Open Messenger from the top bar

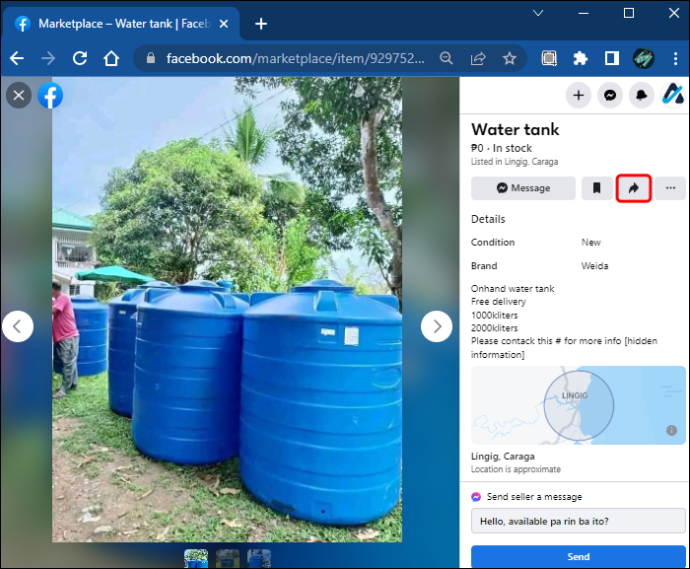coord(609,95)
